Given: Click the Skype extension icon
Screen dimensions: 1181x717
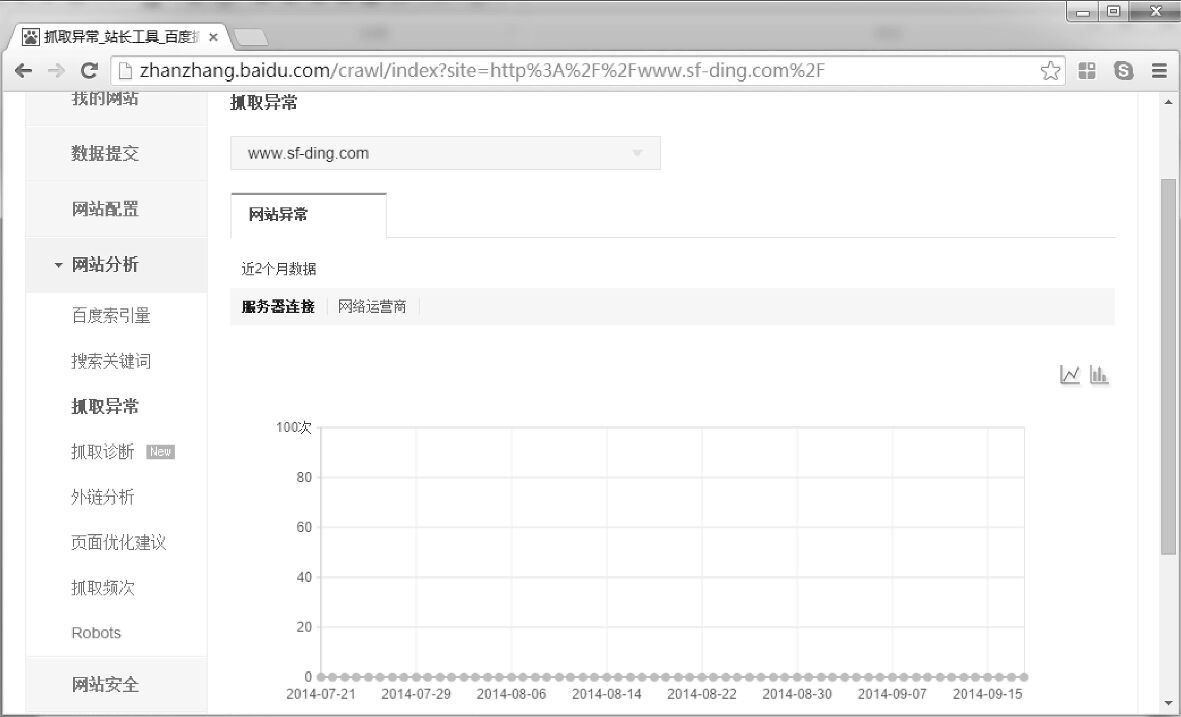Looking at the screenshot, I should tap(1124, 71).
